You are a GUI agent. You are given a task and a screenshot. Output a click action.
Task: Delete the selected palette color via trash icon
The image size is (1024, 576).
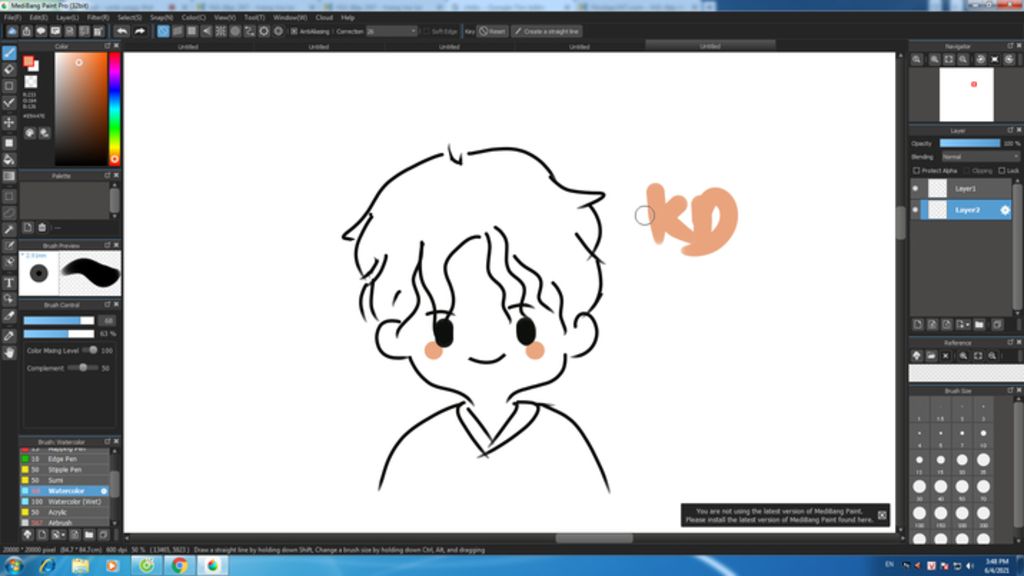coord(42,227)
